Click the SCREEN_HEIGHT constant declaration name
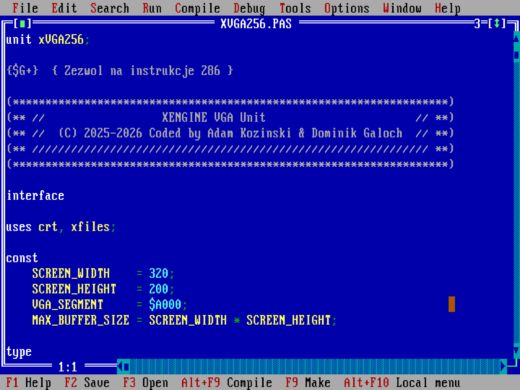Screen dimensions: 520x390 coord(74,289)
